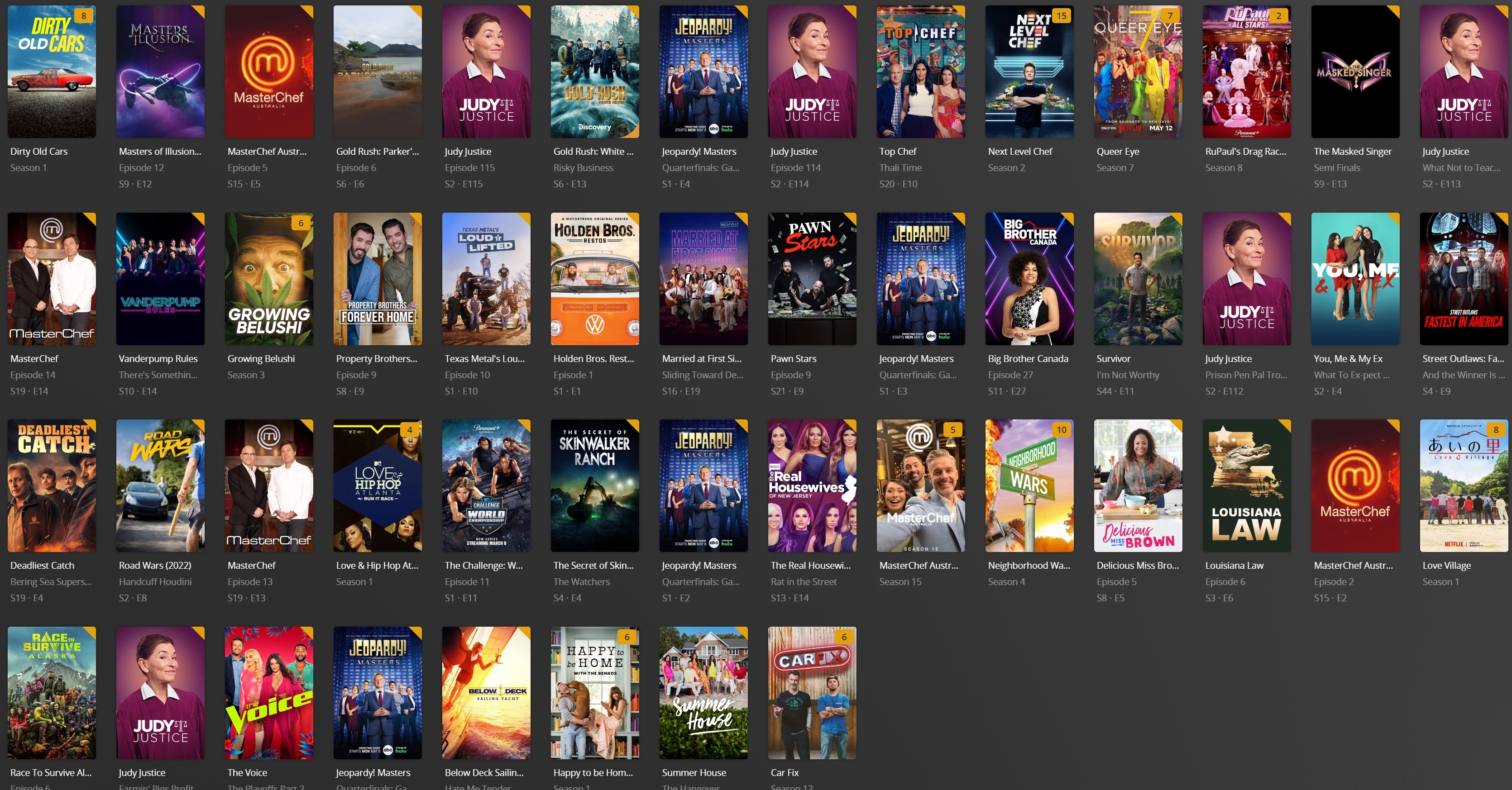
Task: Open Jeopardy! Masters S1 E4 poster
Action: click(x=703, y=71)
